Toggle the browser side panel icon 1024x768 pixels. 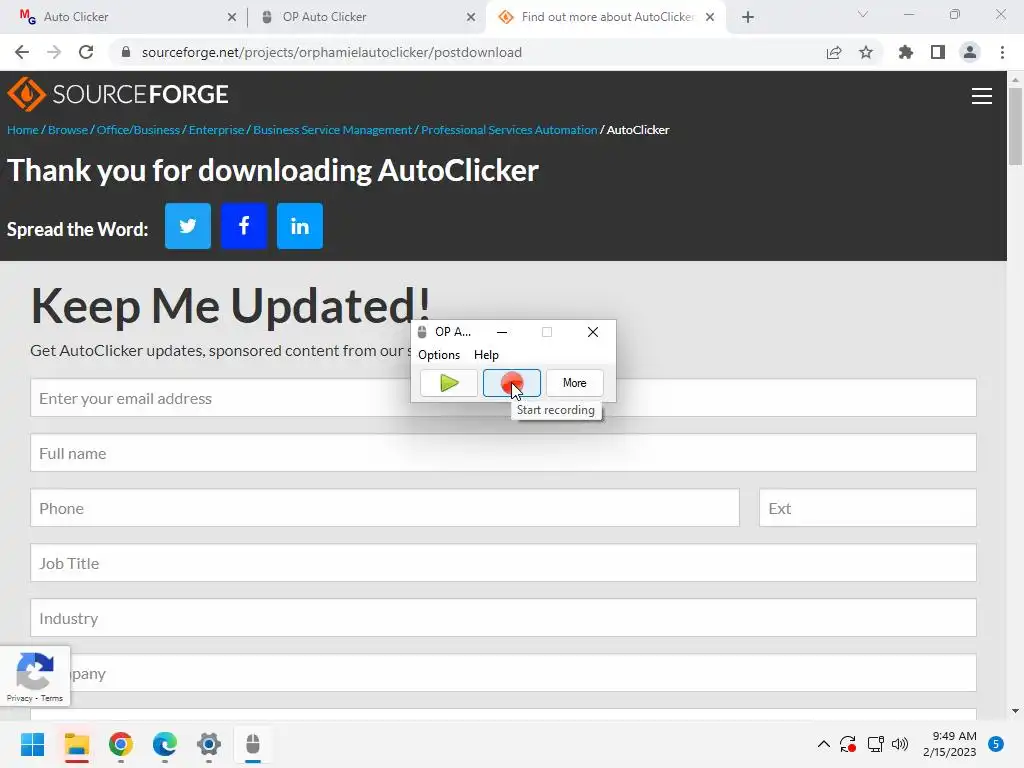click(x=938, y=52)
